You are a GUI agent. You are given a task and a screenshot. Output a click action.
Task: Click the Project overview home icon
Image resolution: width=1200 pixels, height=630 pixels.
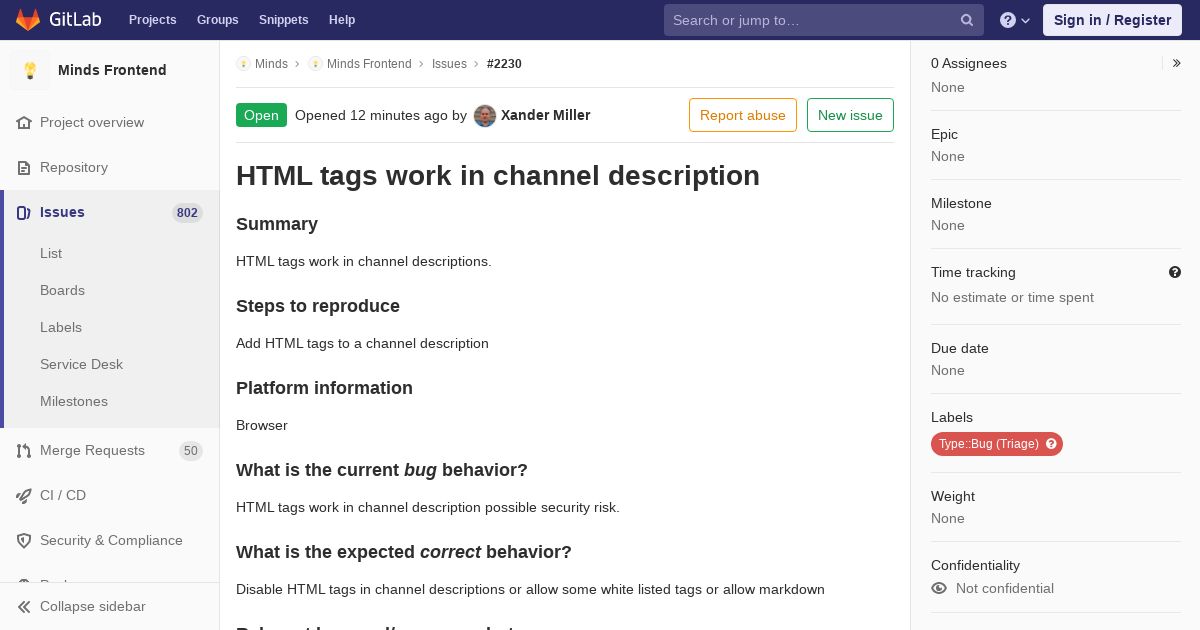click(x=24, y=123)
